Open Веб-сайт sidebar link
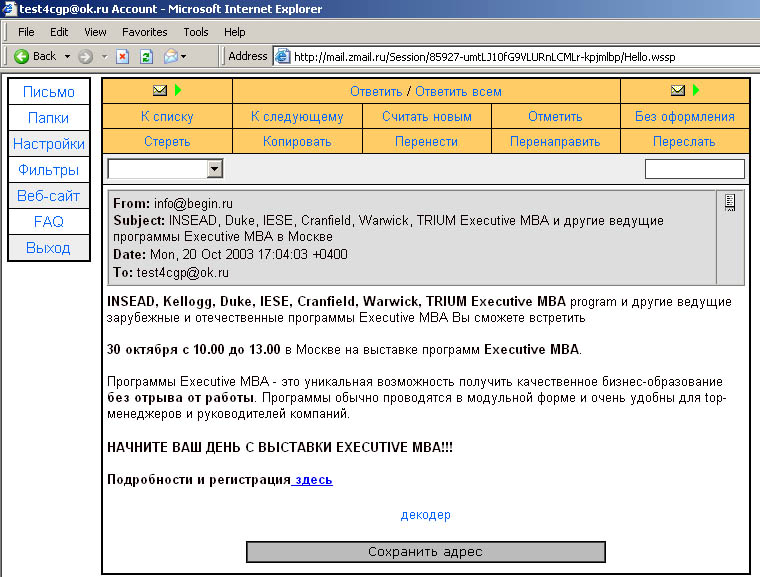This screenshot has height=577, width=760. point(49,196)
